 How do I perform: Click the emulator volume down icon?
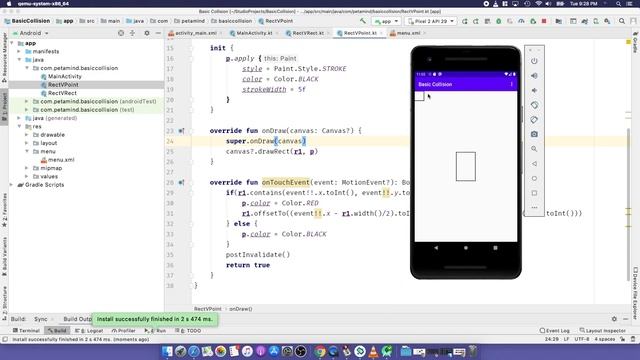click(534, 90)
